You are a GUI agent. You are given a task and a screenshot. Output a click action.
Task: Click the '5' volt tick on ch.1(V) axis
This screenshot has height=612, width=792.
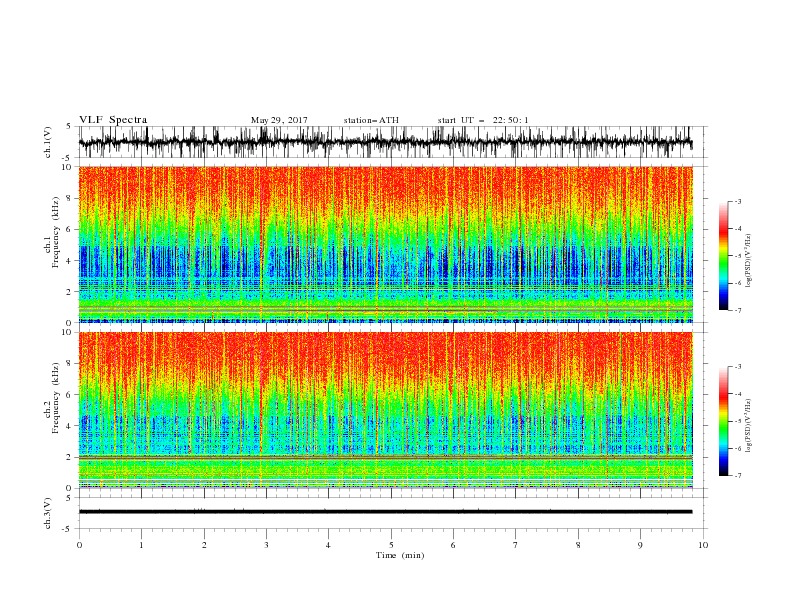point(69,126)
